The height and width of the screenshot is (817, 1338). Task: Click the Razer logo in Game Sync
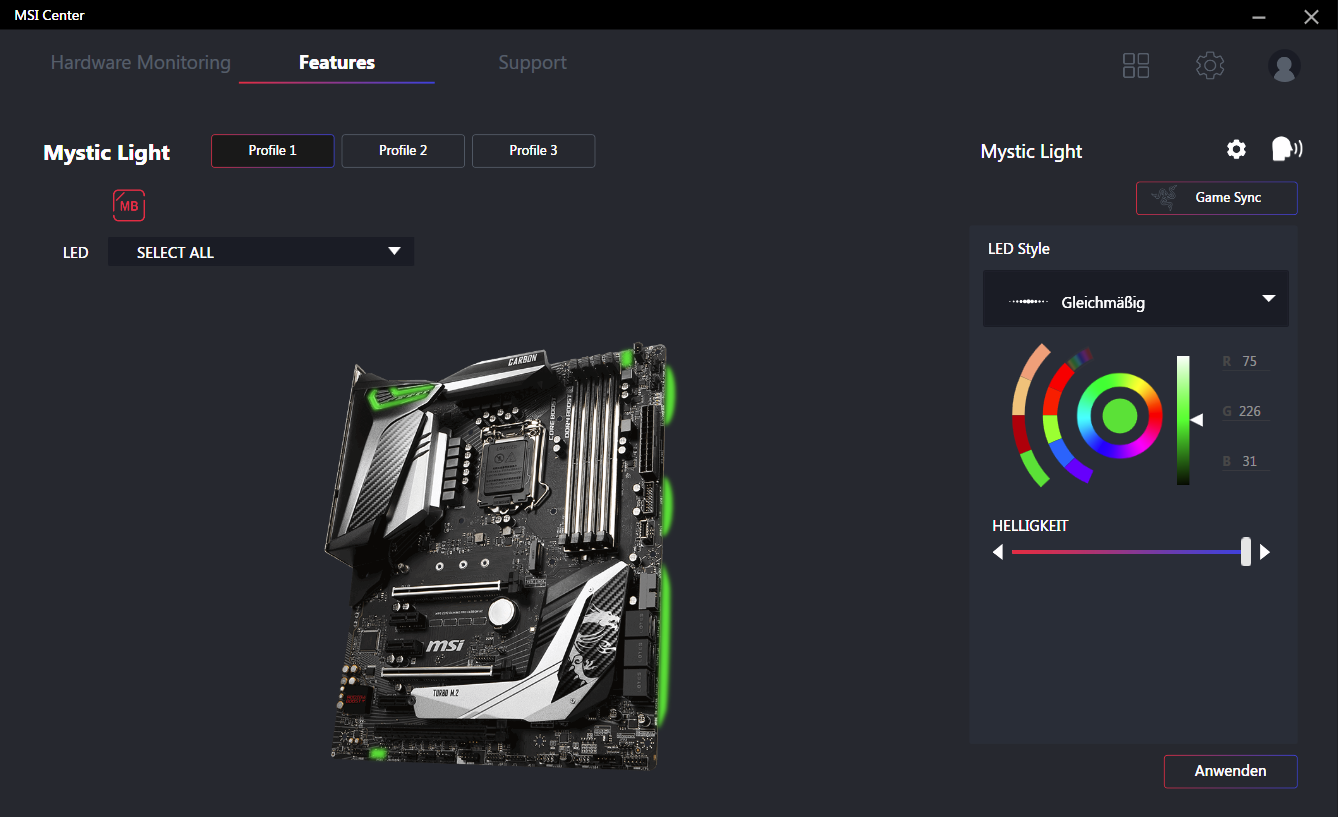[x=1163, y=197]
